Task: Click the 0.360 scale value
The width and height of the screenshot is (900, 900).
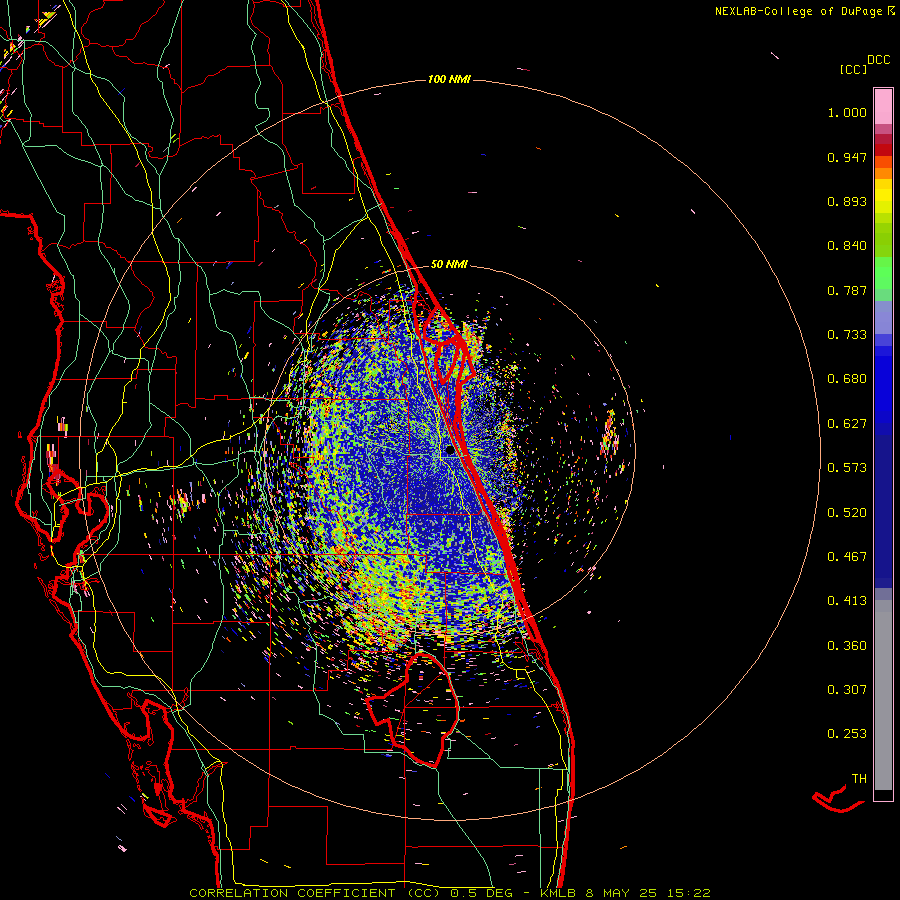Action: [x=847, y=646]
